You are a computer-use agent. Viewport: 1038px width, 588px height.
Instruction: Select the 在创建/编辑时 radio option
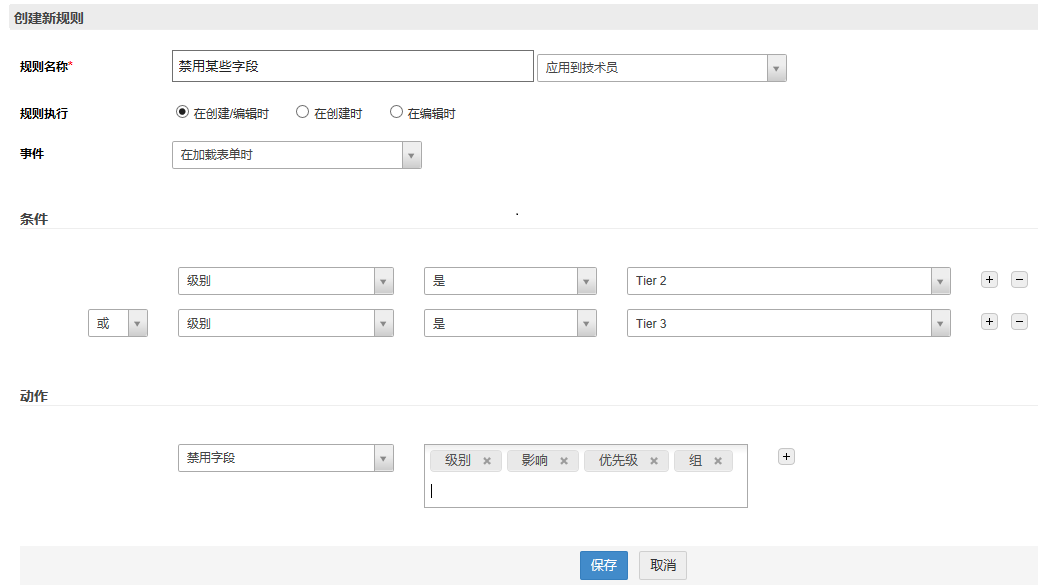(x=182, y=113)
